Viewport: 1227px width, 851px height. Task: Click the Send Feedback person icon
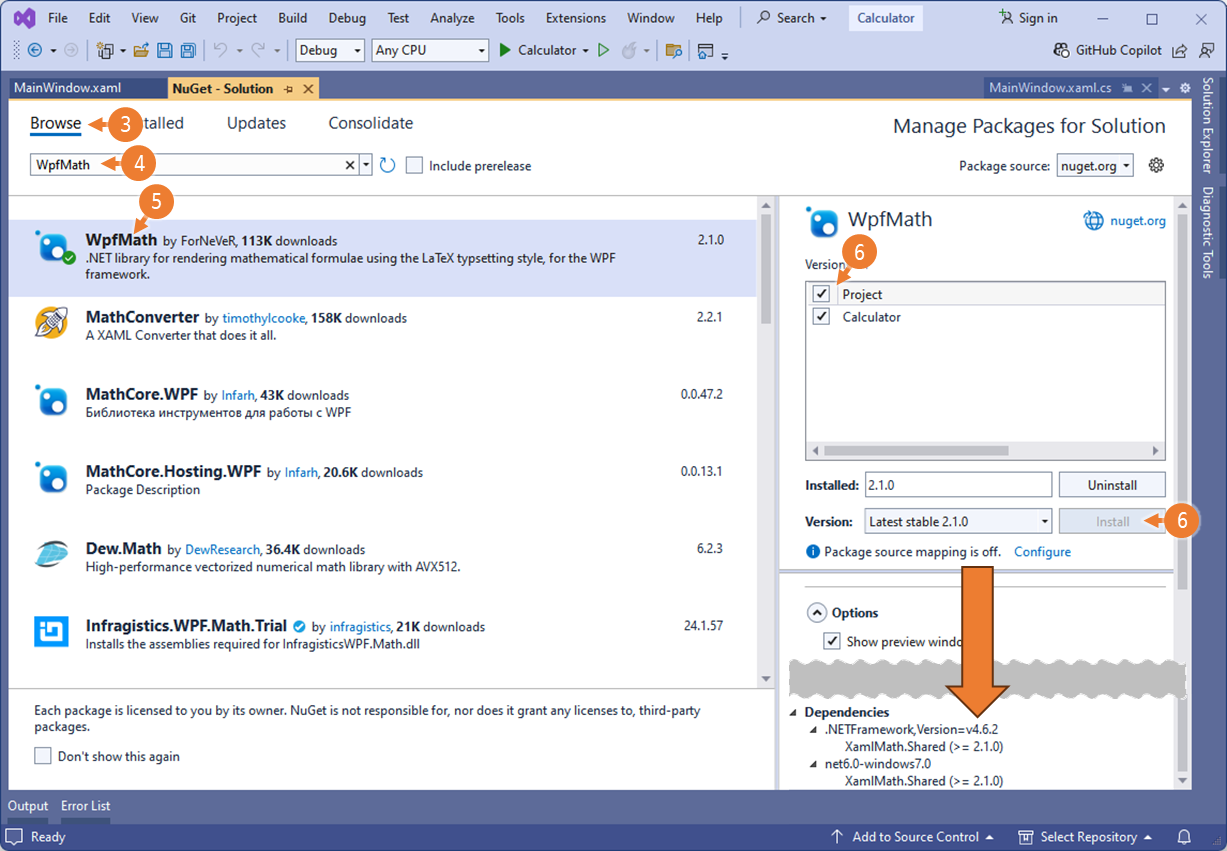tap(1205, 50)
